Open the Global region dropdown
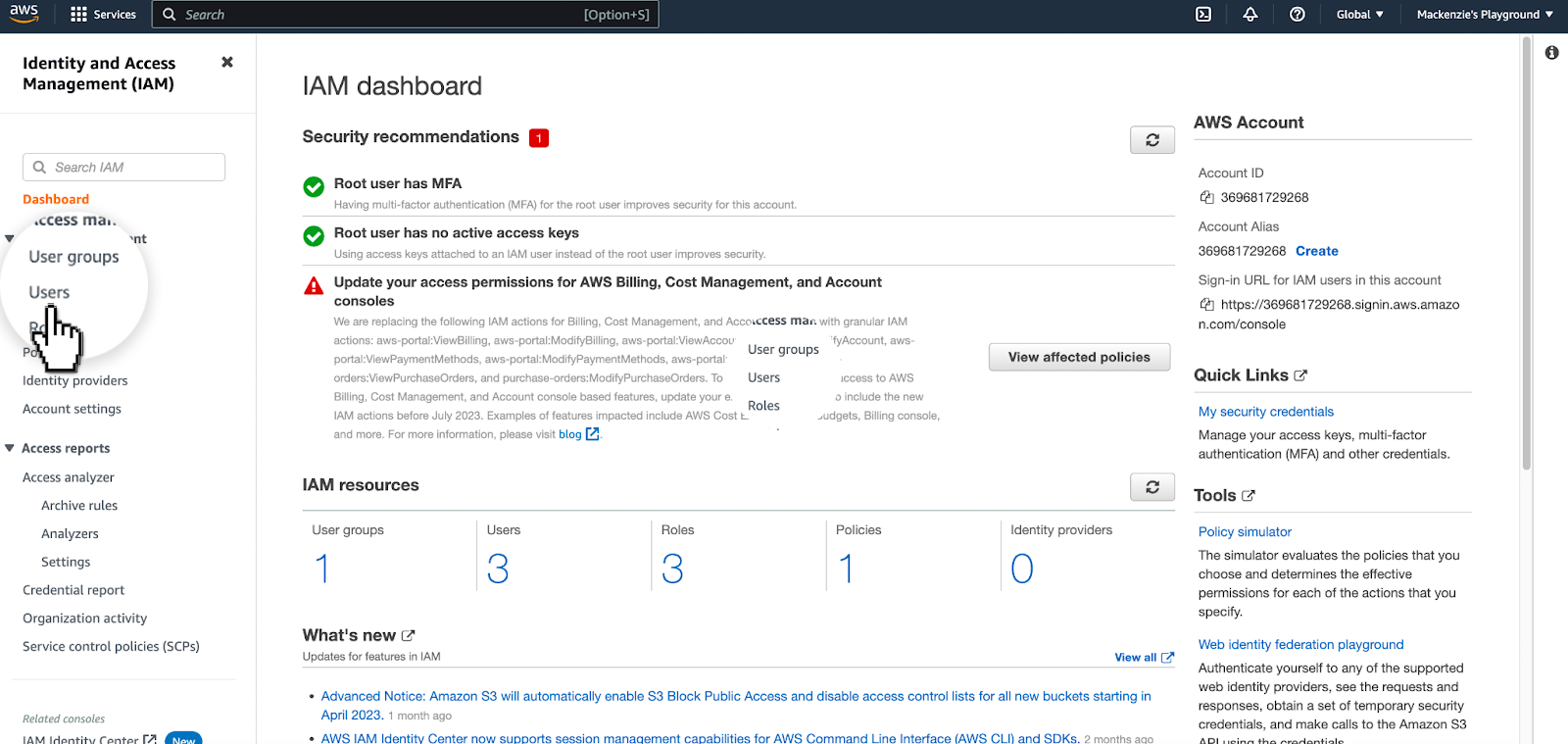This screenshot has height=744, width=1568. (x=1360, y=15)
